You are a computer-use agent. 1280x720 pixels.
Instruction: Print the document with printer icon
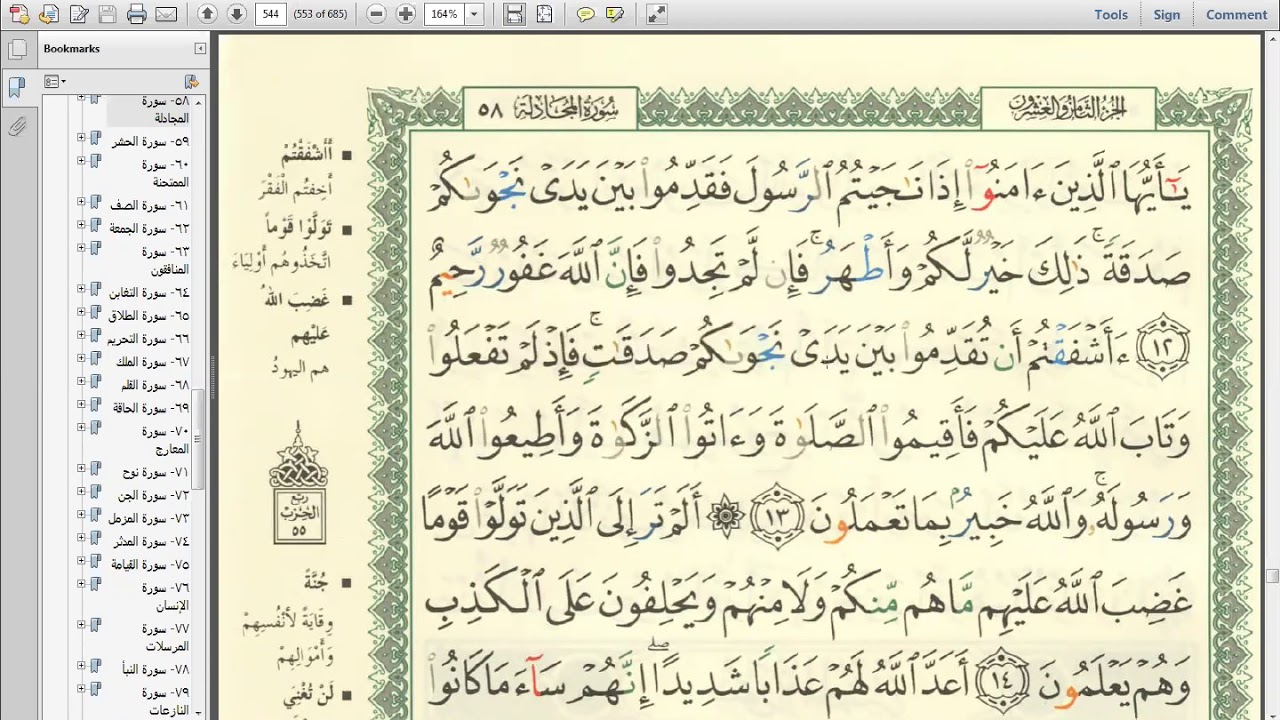pyautogui.click(x=137, y=14)
